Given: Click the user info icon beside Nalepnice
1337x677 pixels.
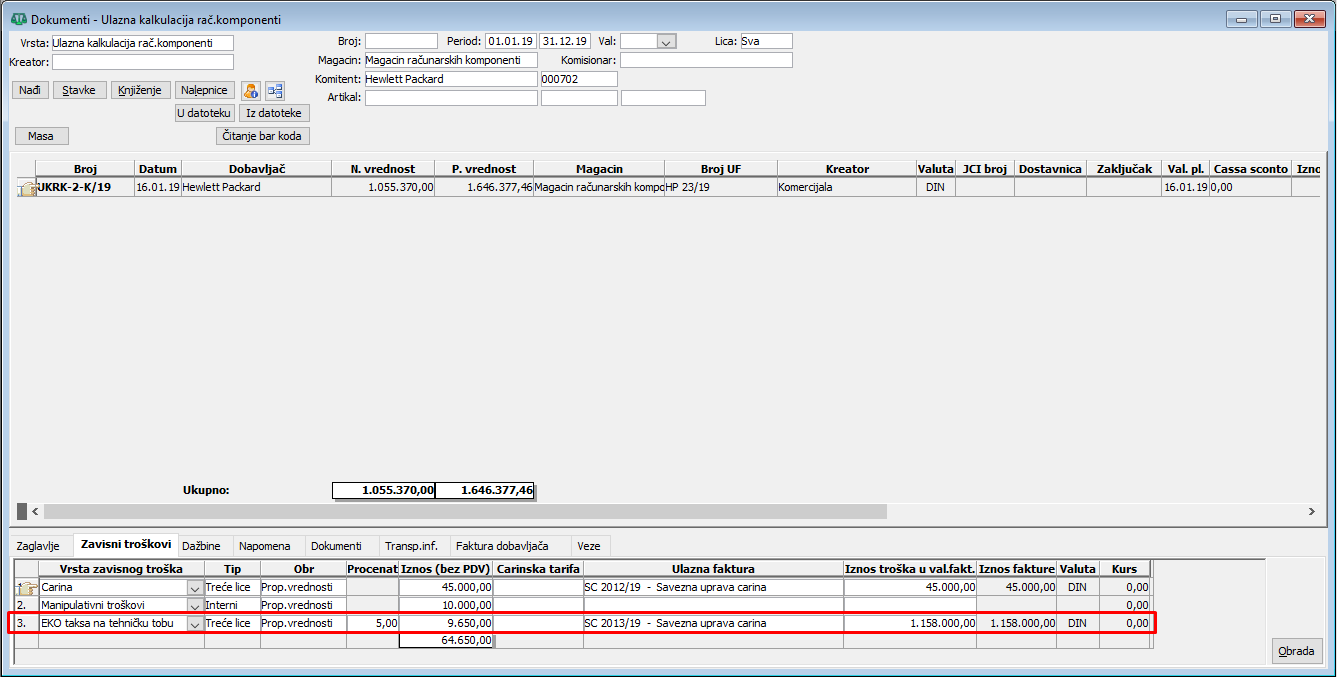Looking at the screenshot, I should click(251, 91).
